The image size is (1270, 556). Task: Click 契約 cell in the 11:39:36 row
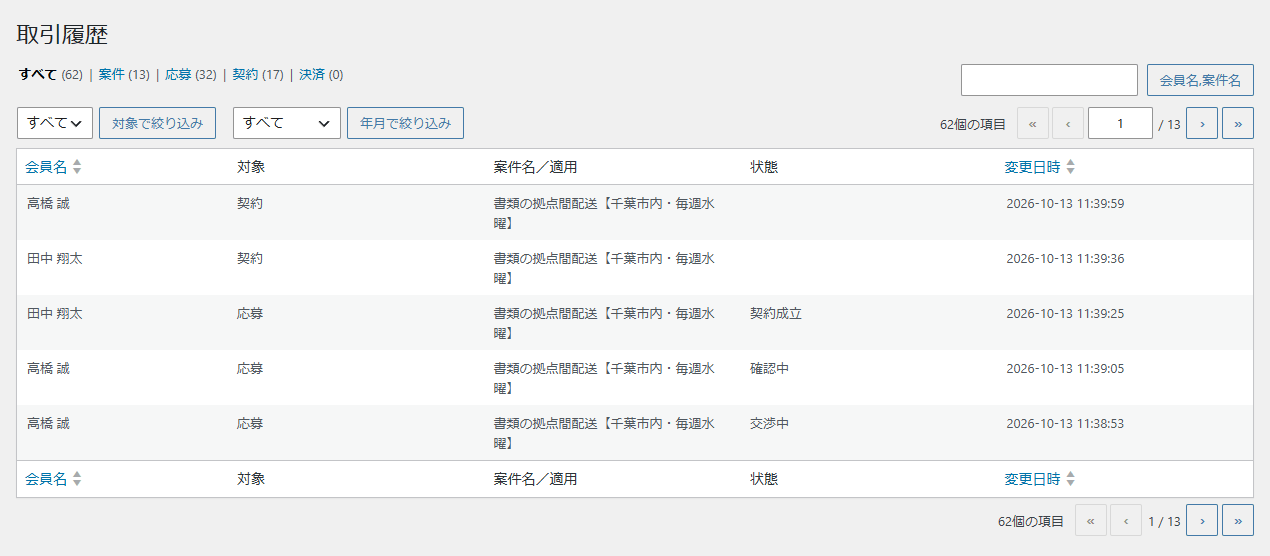(x=250, y=258)
